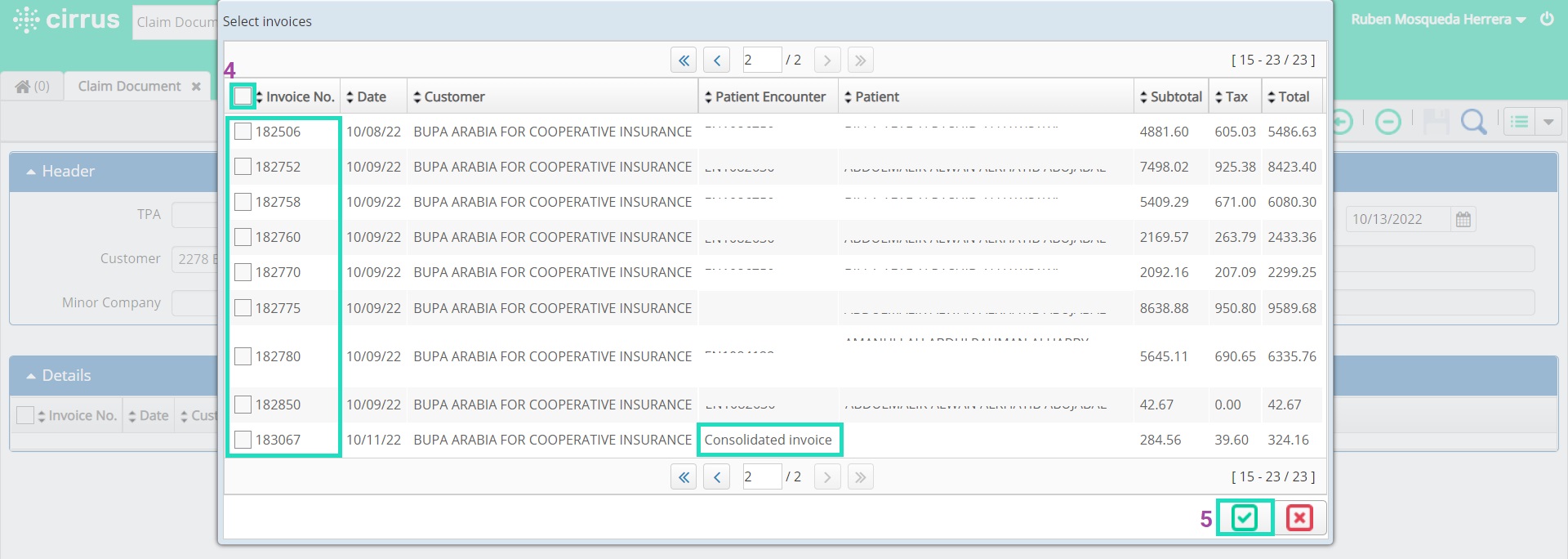This screenshot has height=559, width=1568.
Task: Confirm selection with green checkmark button
Action: (x=1245, y=517)
